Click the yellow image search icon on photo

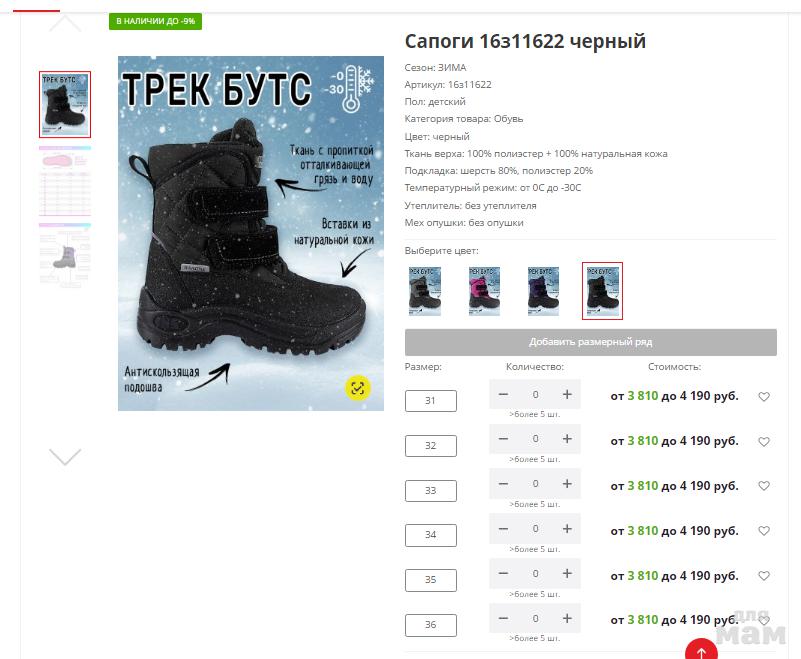(x=358, y=388)
